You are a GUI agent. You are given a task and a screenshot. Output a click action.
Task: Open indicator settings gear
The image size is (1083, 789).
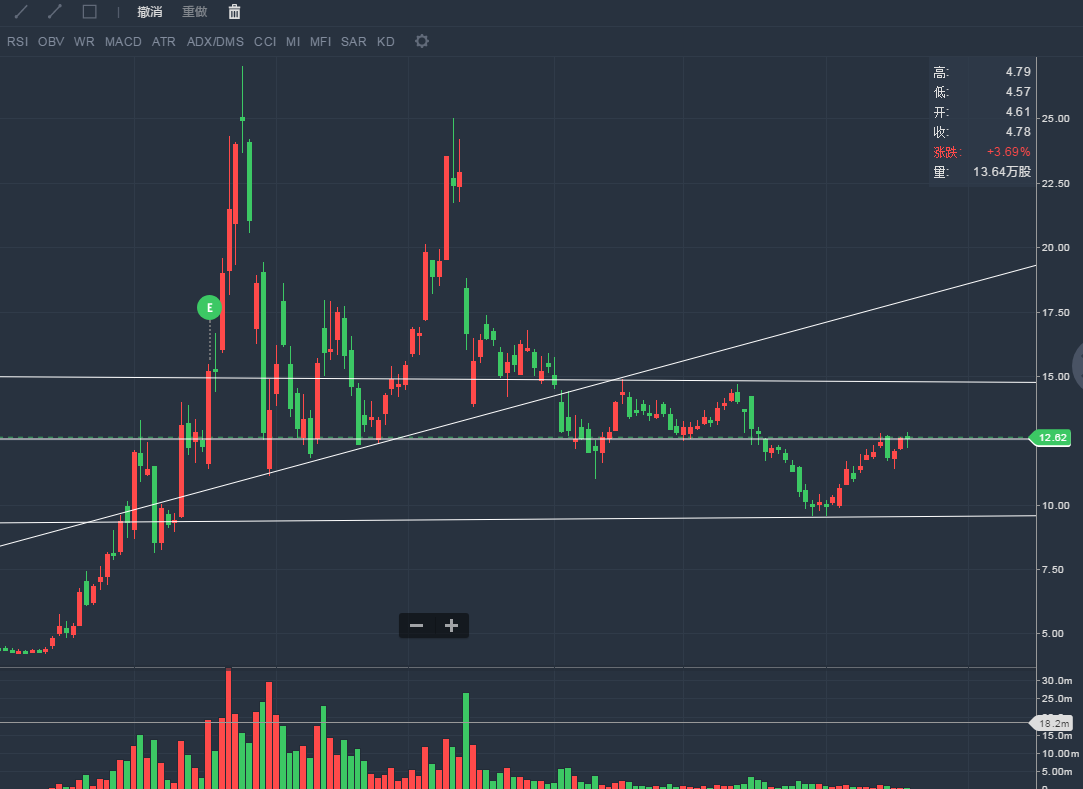pyautogui.click(x=421, y=41)
